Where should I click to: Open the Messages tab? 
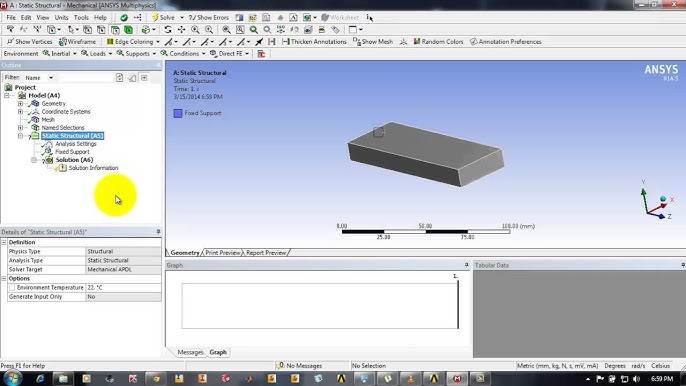[190, 352]
